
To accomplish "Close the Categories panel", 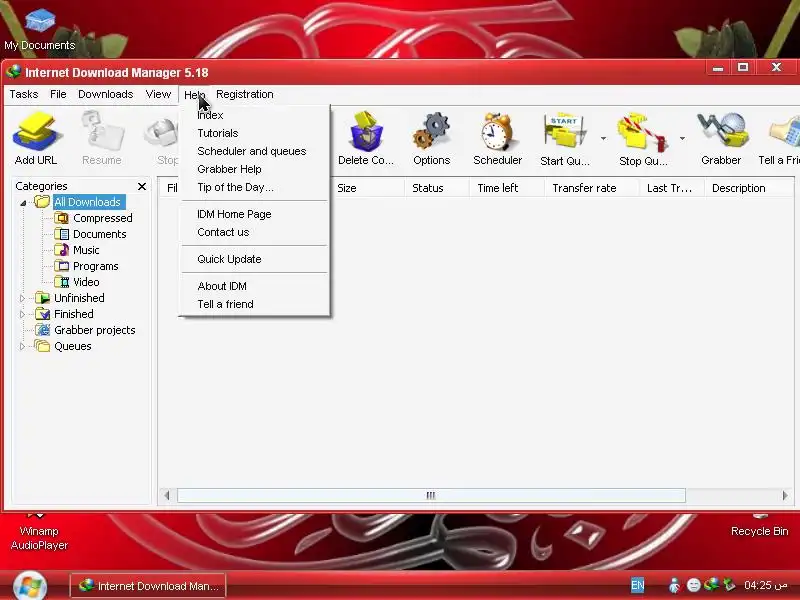I will (x=142, y=186).
